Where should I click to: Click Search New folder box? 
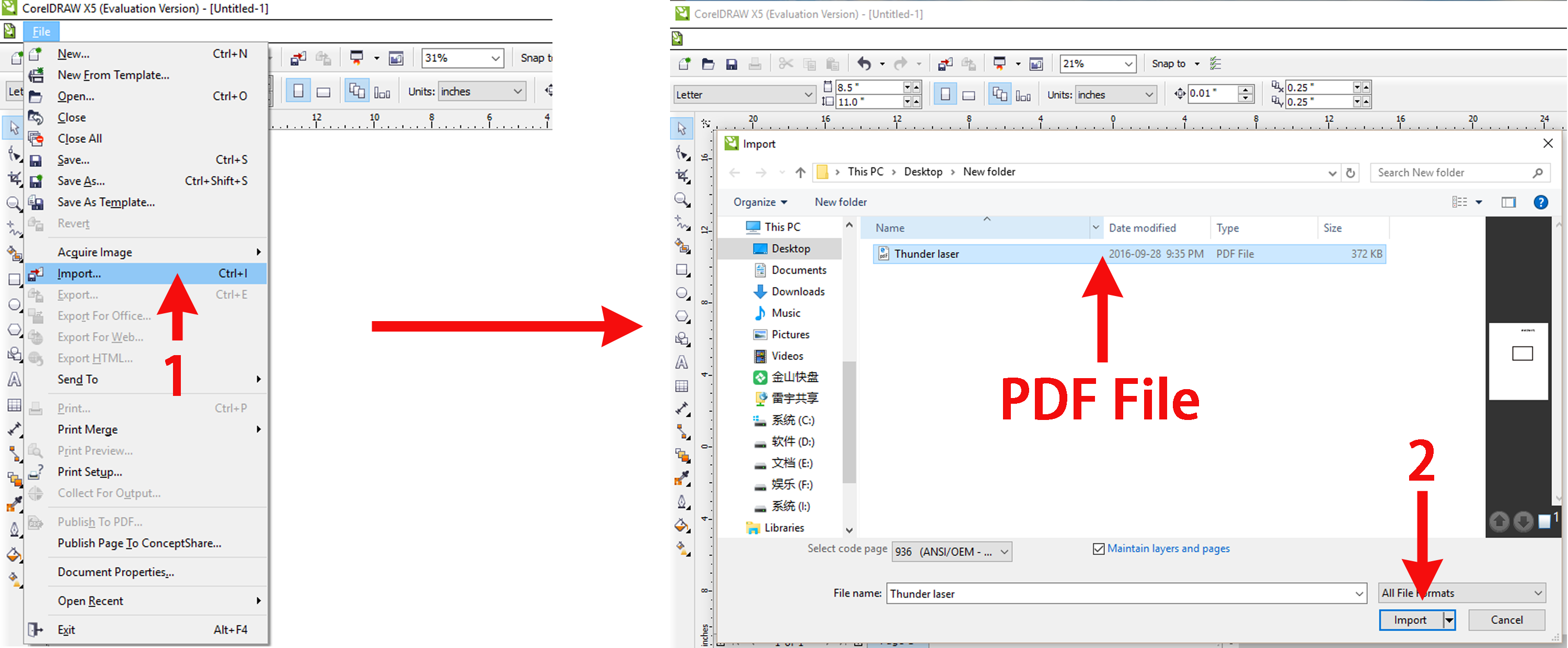(x=1460, y=173)
